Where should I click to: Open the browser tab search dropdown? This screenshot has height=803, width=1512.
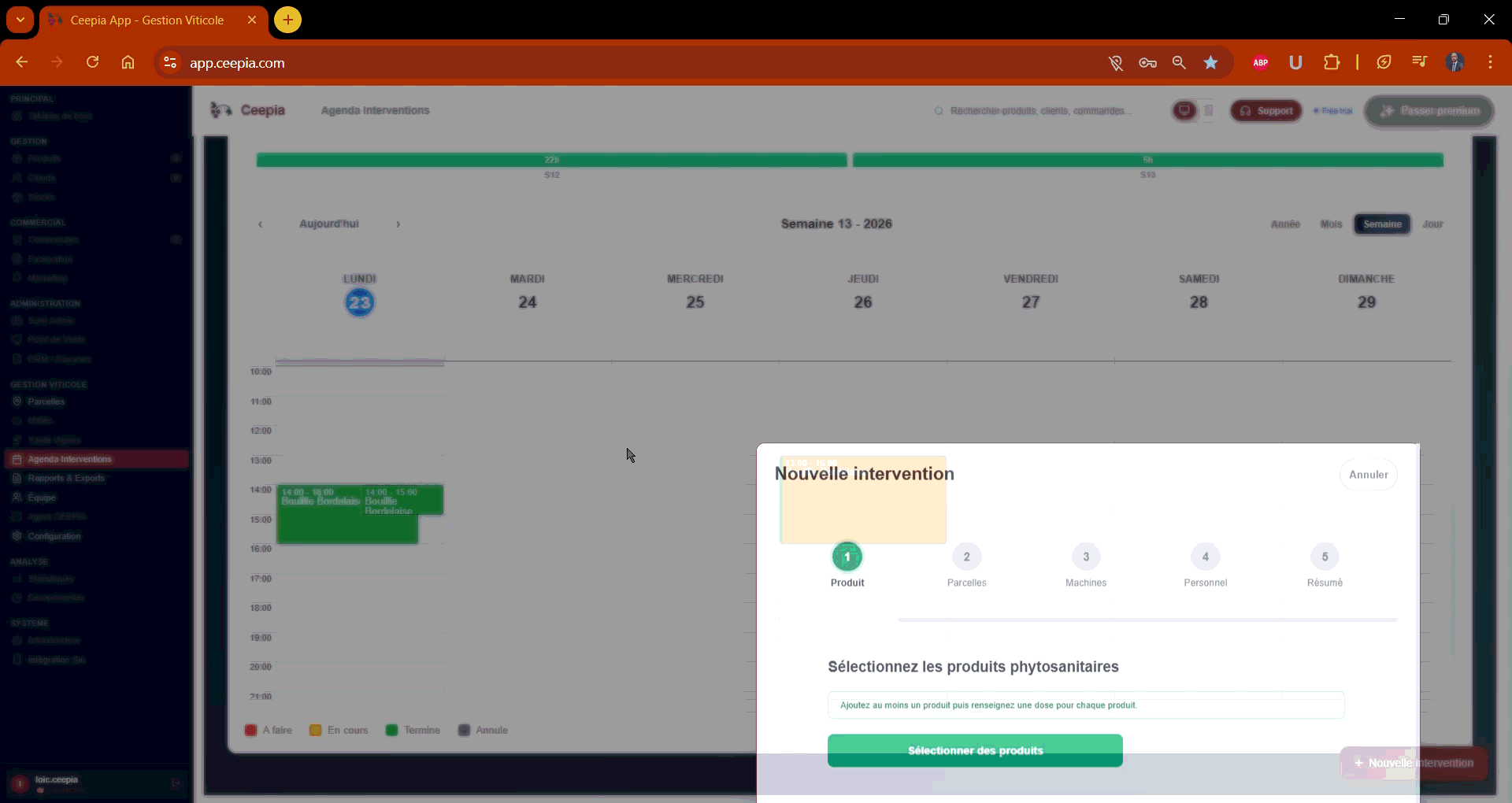[20, 20]
